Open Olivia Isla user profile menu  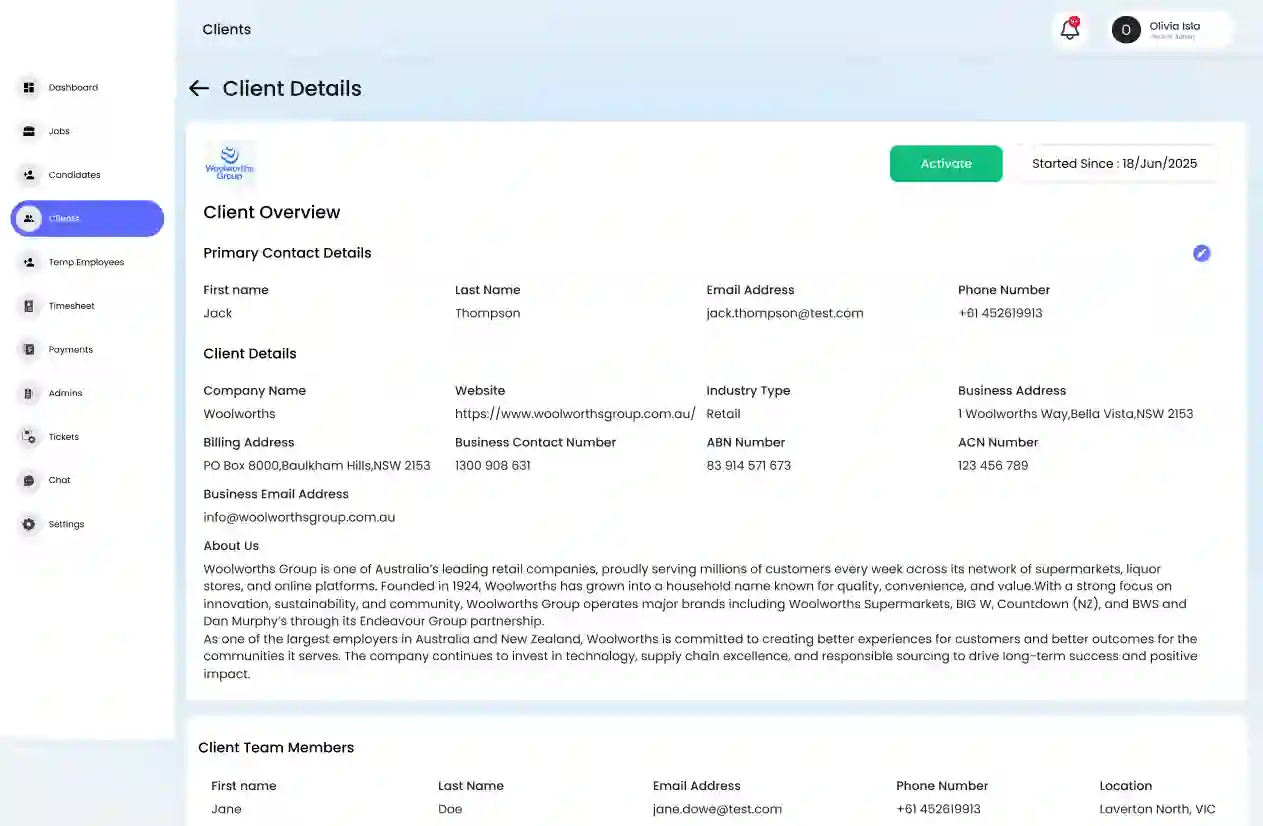(1171, 30)
